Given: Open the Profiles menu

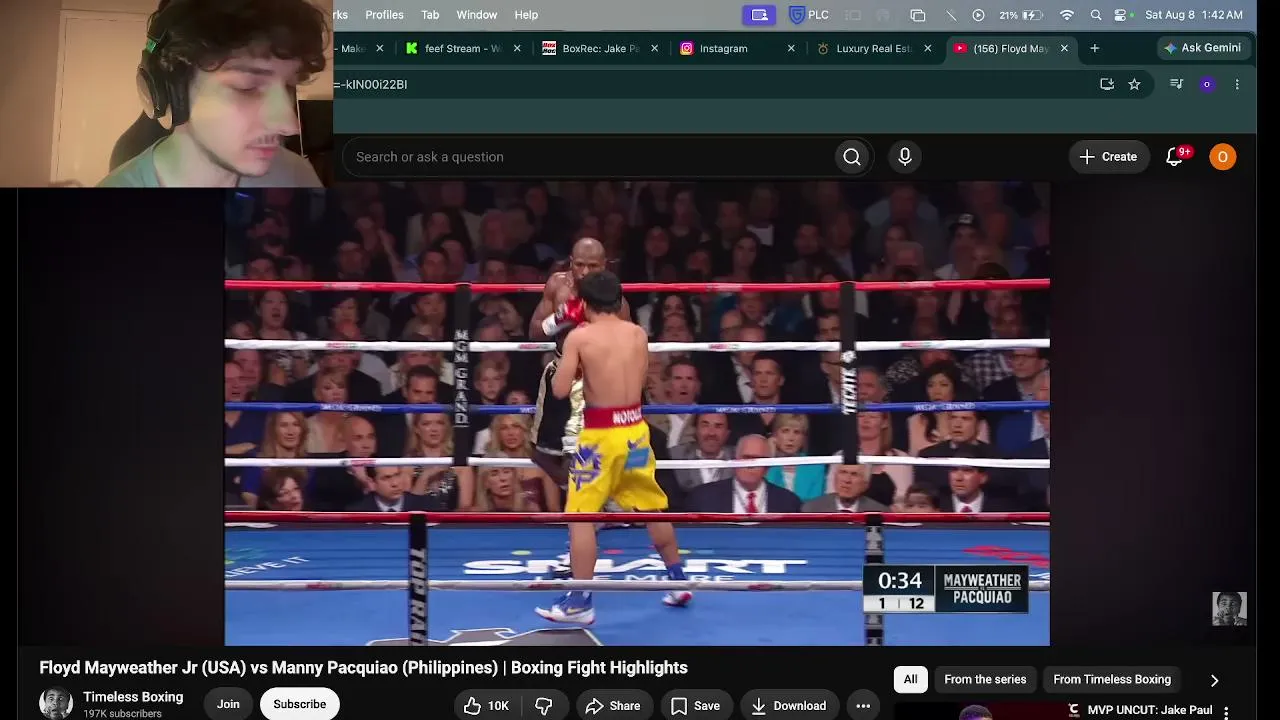Looking at the screenshot, I should [384, 15].
